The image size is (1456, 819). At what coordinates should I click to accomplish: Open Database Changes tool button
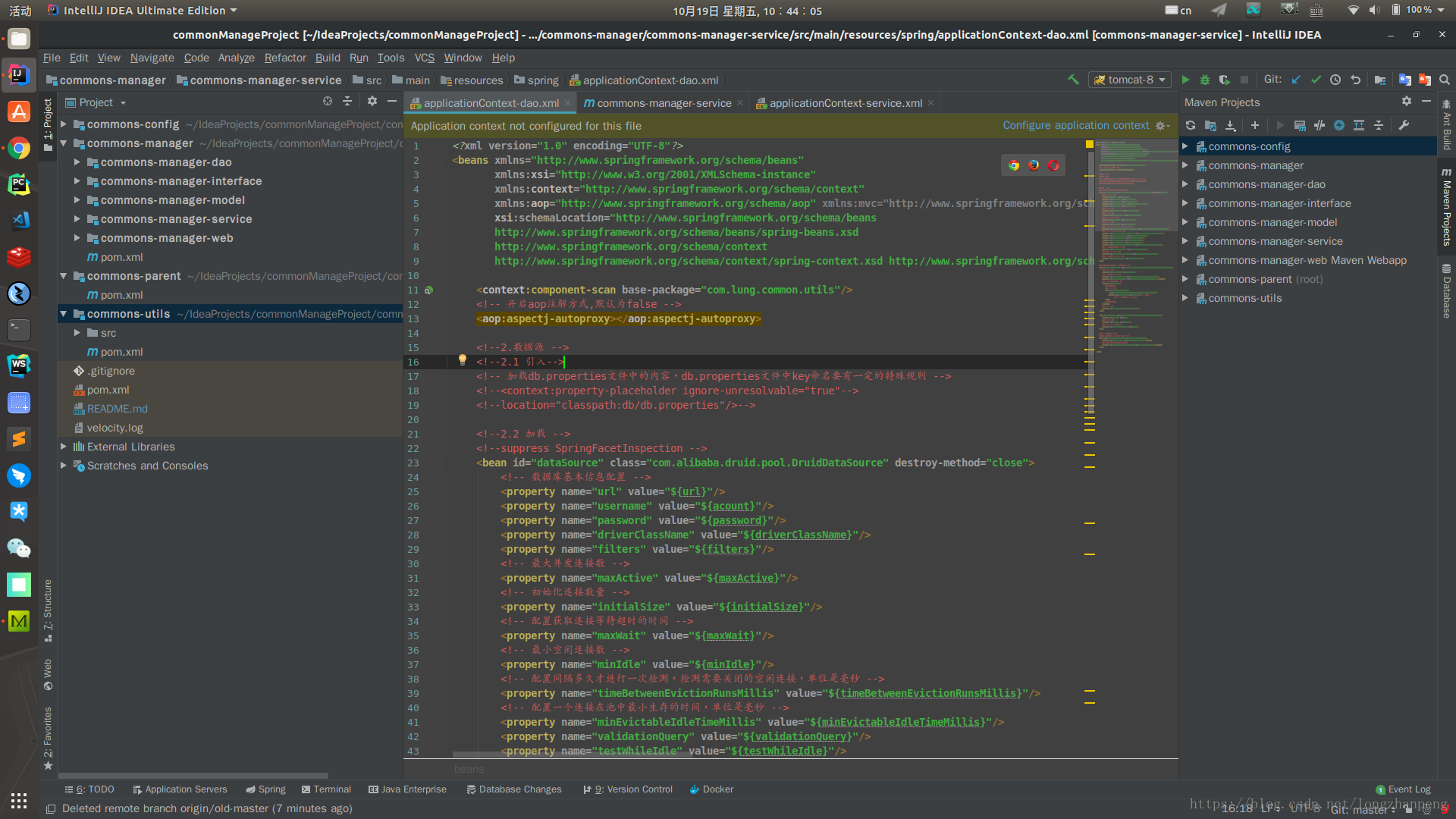[x=514, y=789]
